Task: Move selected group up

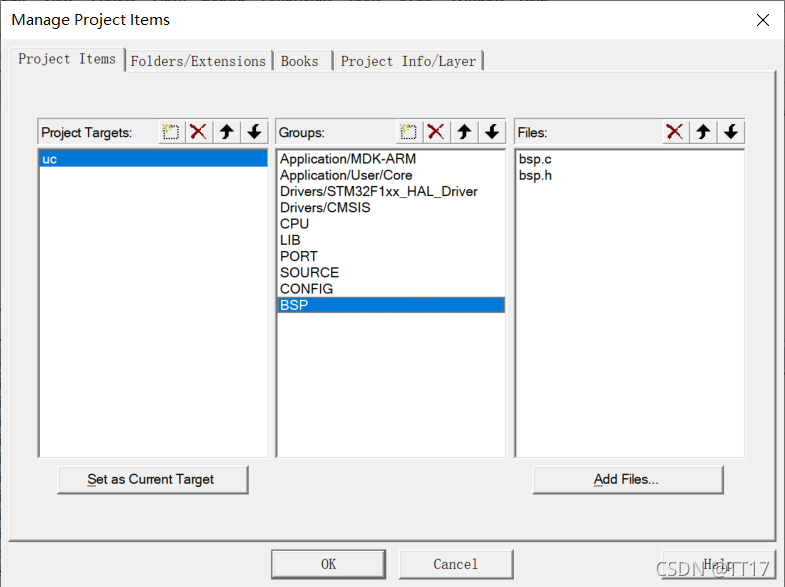Action: point(464,132)
